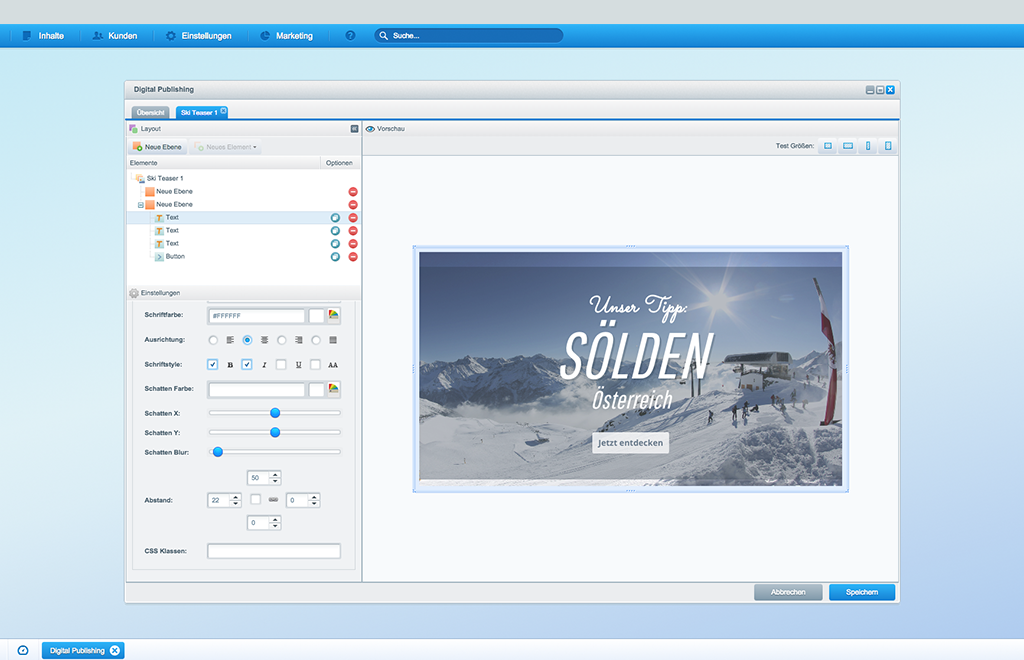Increase the Abstand value 50 stepper
Viewport: 1024px width, 660px height.
pyautogui.click(x=275, y=475)
